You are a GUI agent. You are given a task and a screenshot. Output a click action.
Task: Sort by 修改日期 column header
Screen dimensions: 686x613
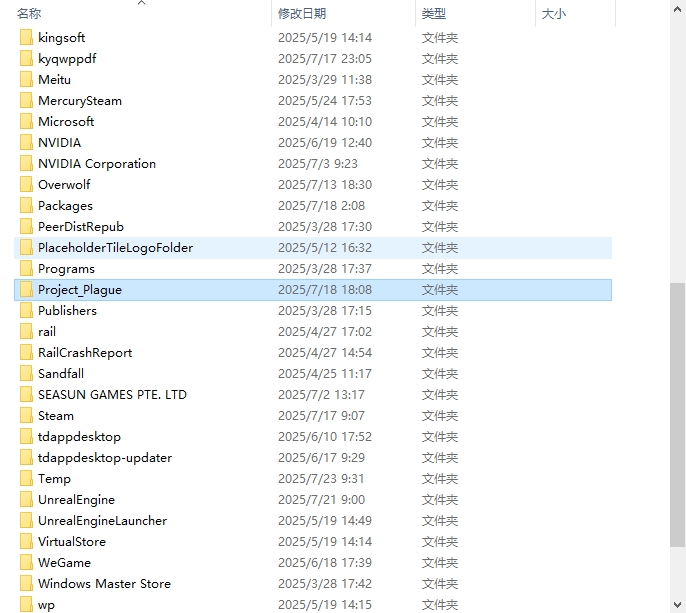pos(302,14)
